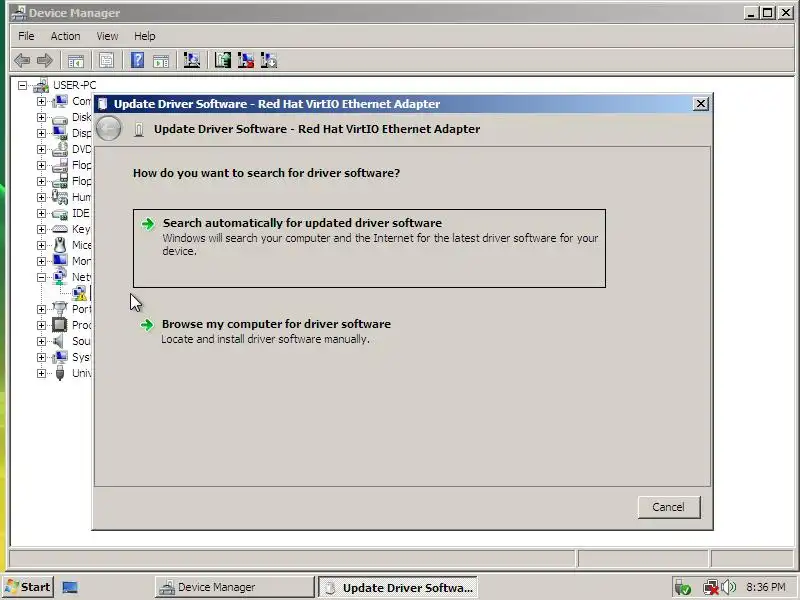Click the Update Driver Software taskbar button
800x600 pixels.
click(x=398, y=587)
